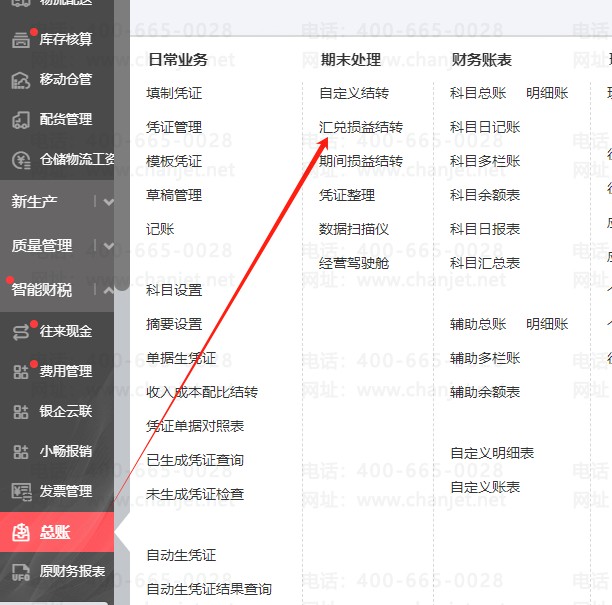Open 移动仓管 module label

(66, 79)
